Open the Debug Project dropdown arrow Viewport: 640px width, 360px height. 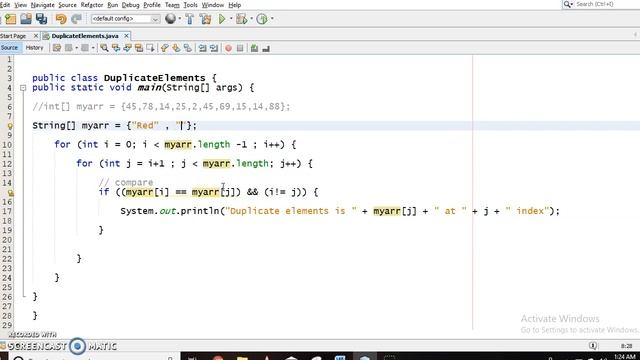tap(251, 19)
